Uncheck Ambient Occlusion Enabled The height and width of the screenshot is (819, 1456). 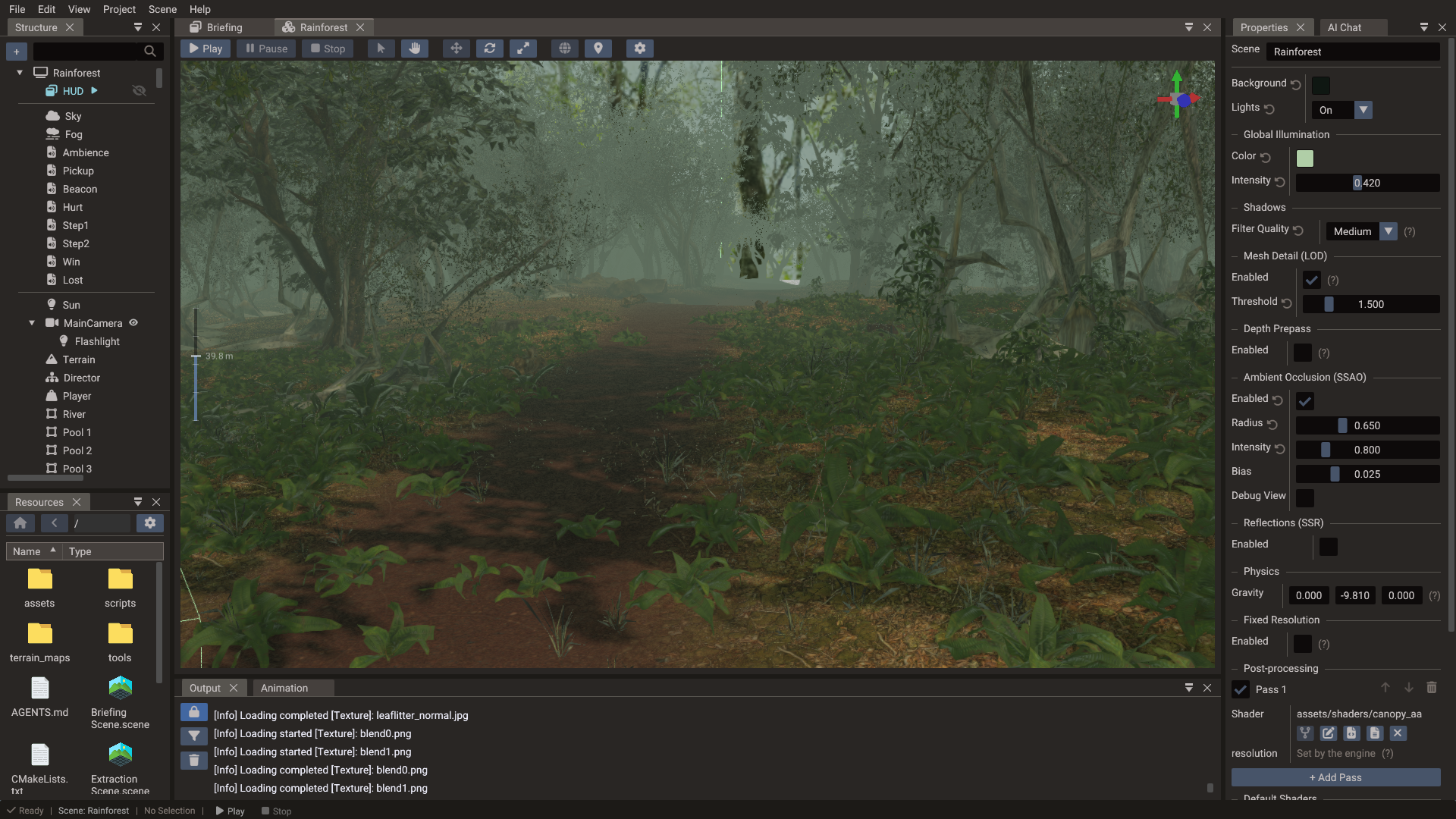click(x=1305, y=401)
